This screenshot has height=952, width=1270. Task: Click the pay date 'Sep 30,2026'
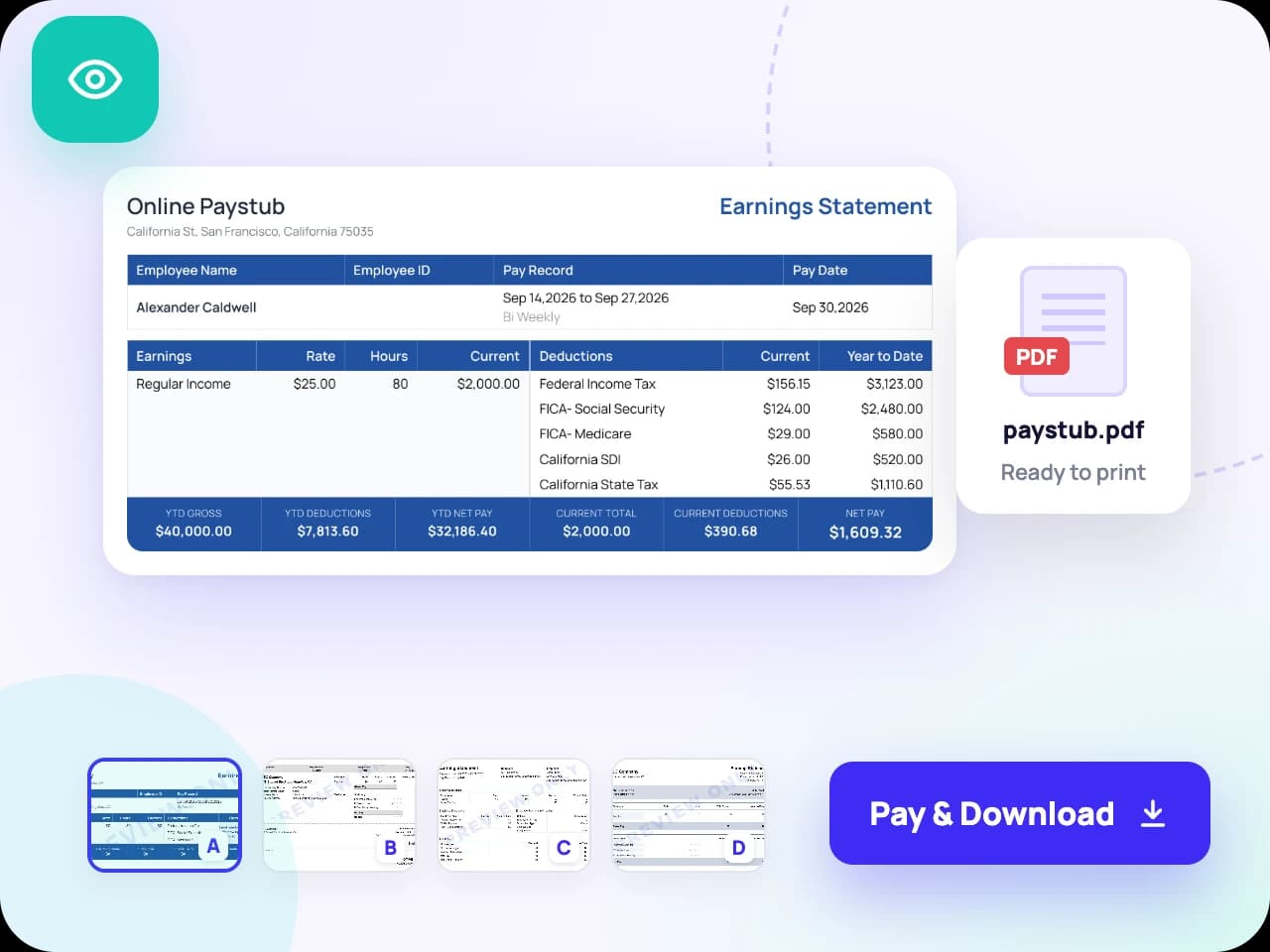coord(830,307)
